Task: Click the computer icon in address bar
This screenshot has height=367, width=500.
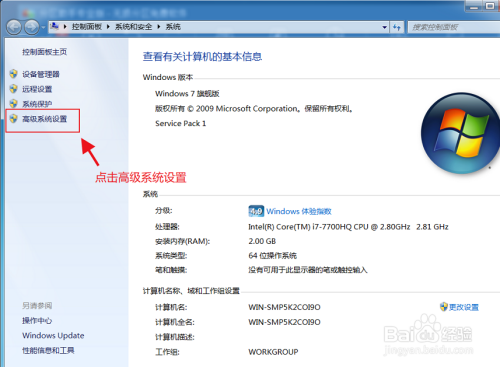Action: tap(55, 26)
